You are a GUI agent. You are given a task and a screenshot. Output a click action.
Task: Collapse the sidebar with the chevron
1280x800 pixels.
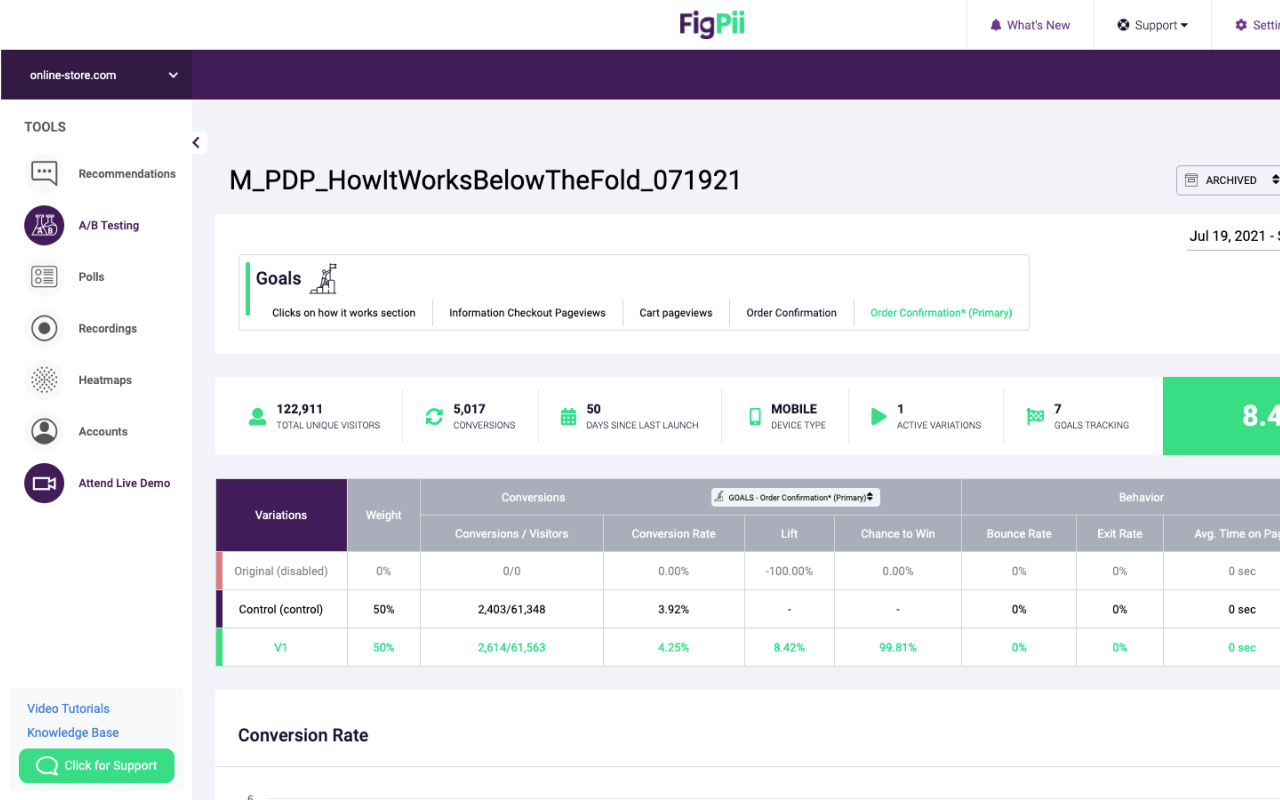[196, 142]
